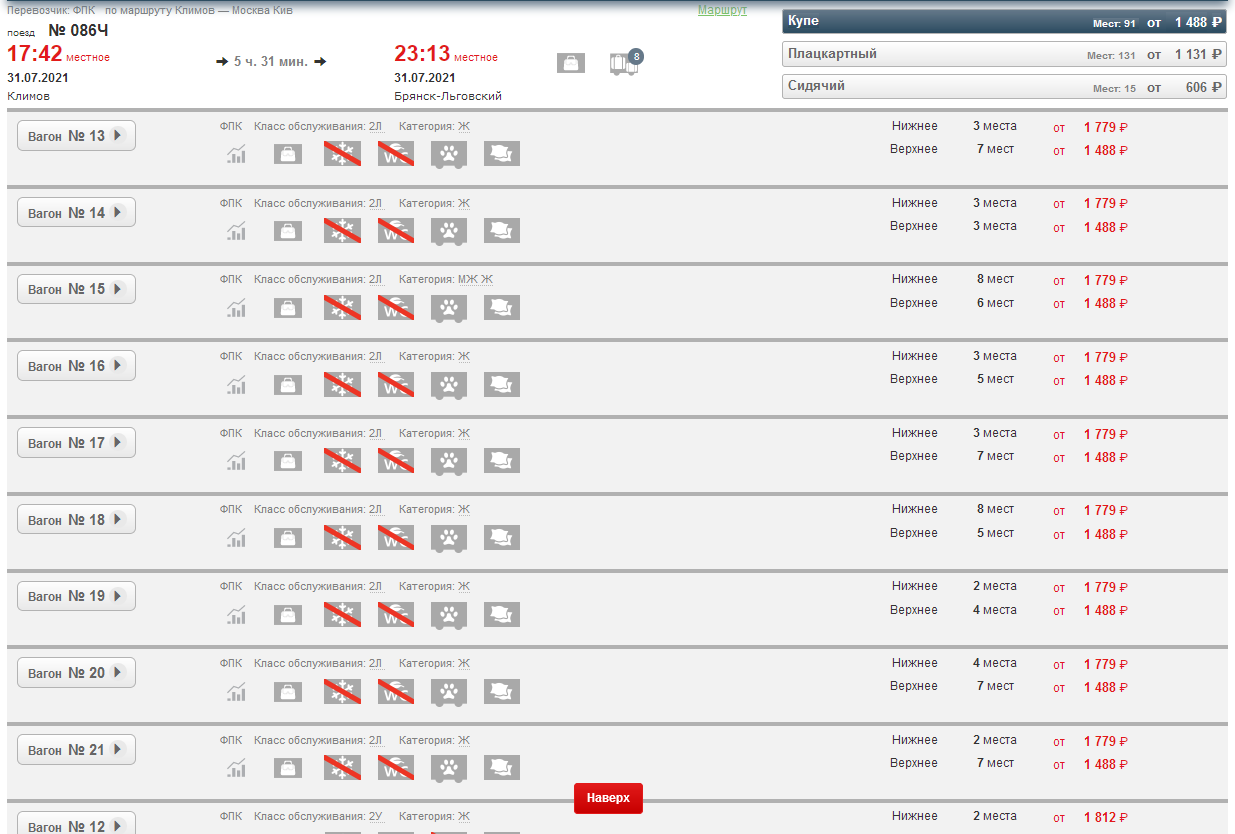Screen dimensions: 1235x834
Task: Click dynamic pricing chart icon for wagon 13
Action: point(236,154)
